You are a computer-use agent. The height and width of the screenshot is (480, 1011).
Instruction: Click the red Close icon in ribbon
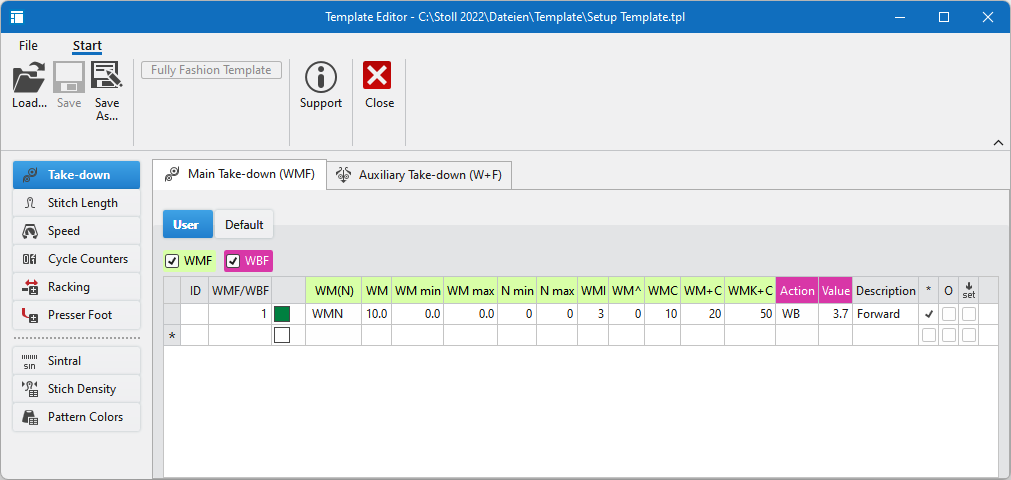coord(378,78)
